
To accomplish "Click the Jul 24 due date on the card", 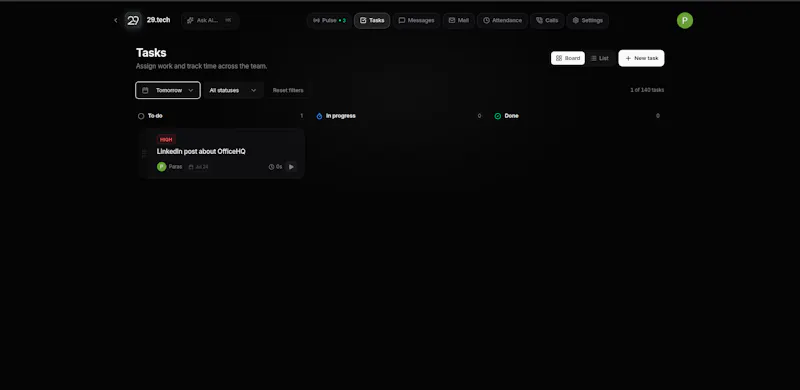I will coord(198,167).
